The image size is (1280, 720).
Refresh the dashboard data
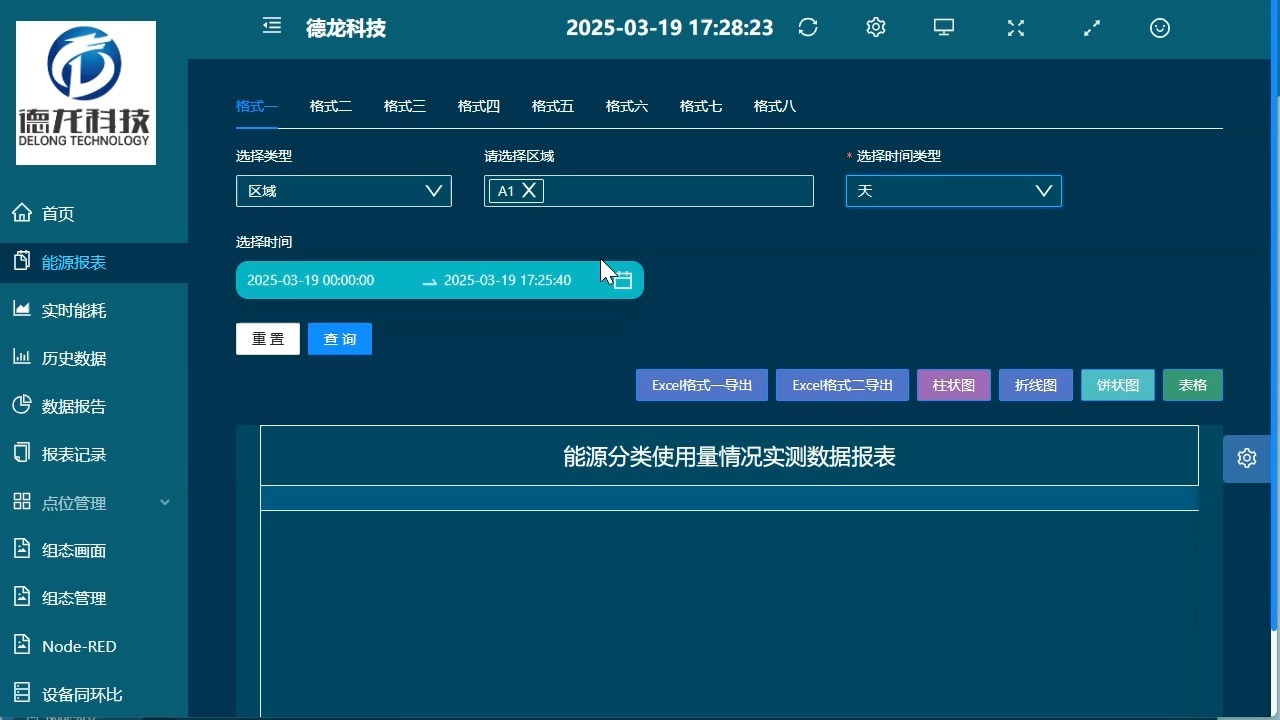click(807, 27)
